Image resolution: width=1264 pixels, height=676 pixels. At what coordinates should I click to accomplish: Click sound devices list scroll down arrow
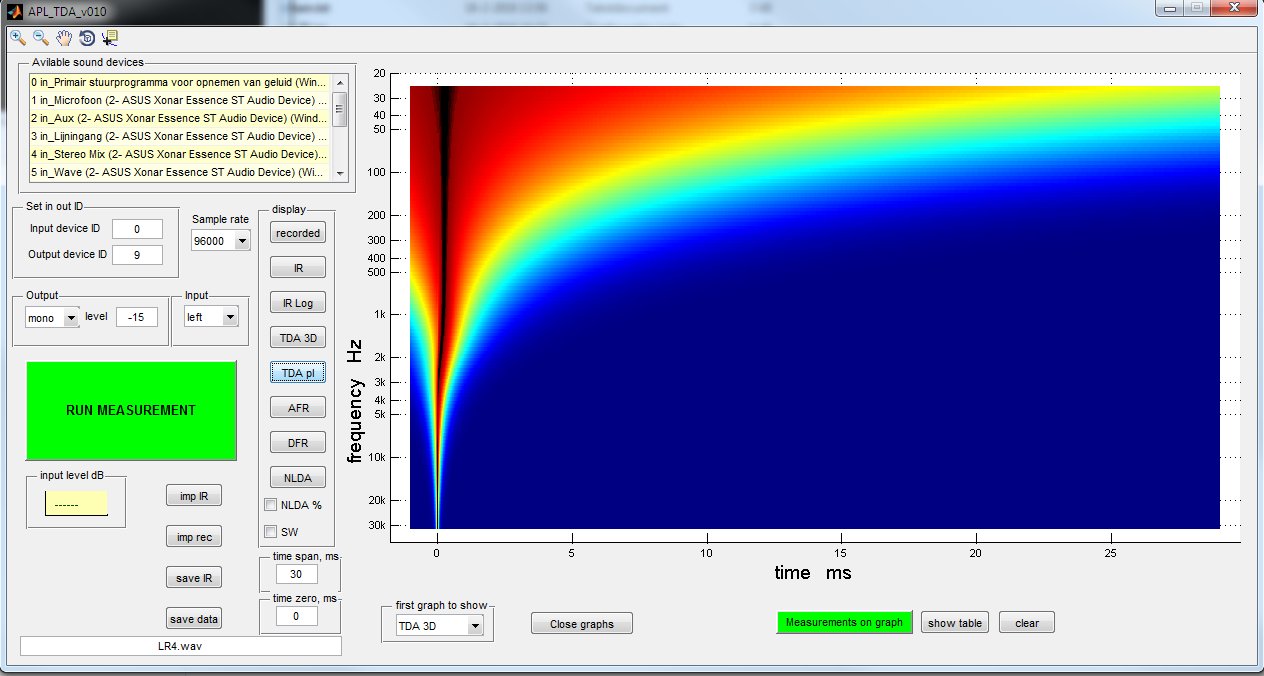click(340, 173)
